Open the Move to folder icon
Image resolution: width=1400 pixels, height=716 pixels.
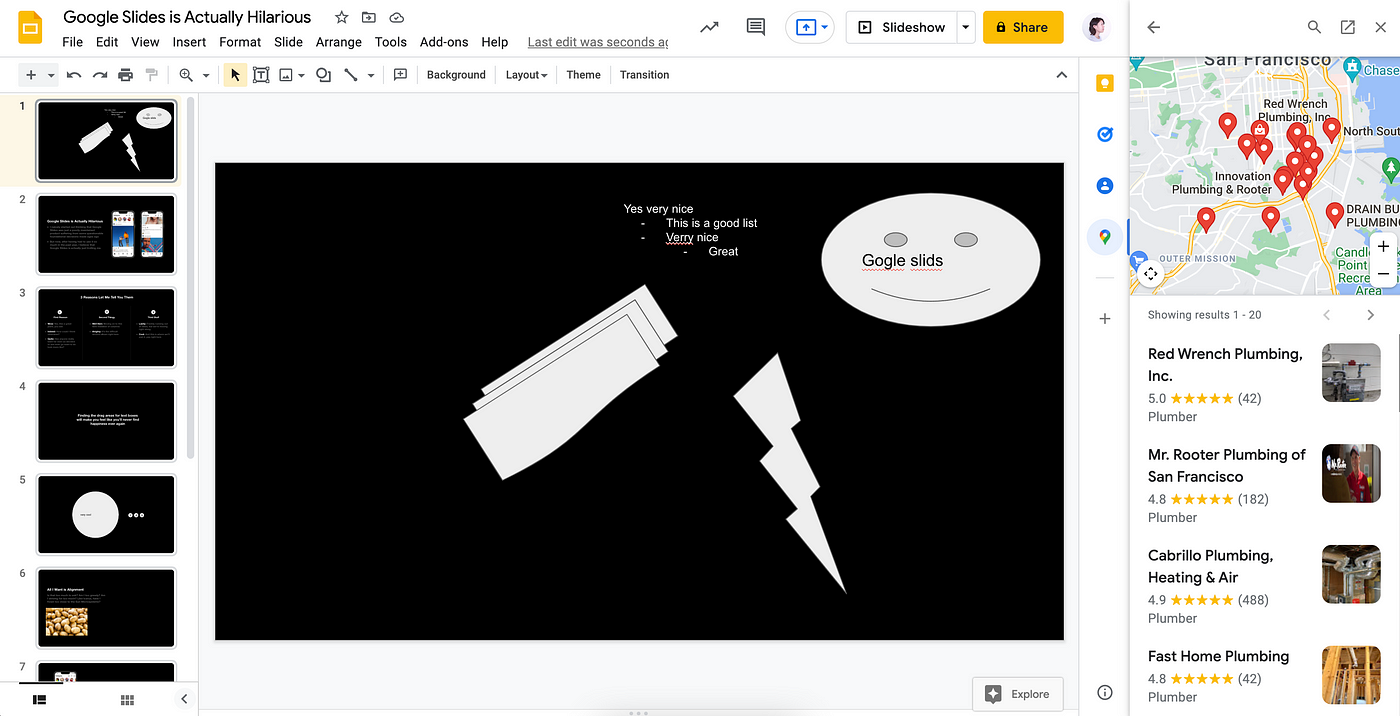point(369,18)
